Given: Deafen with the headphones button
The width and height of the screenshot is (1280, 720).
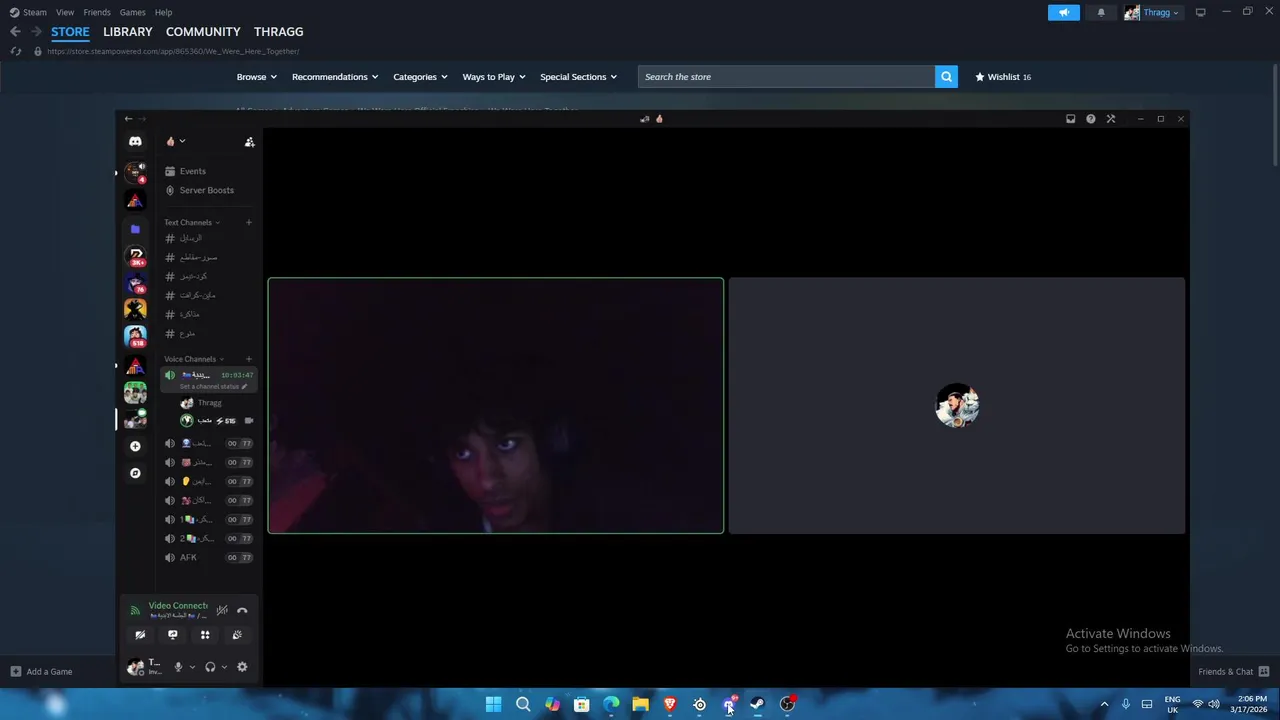Looking at the screenshot, I should pos(210,667).
